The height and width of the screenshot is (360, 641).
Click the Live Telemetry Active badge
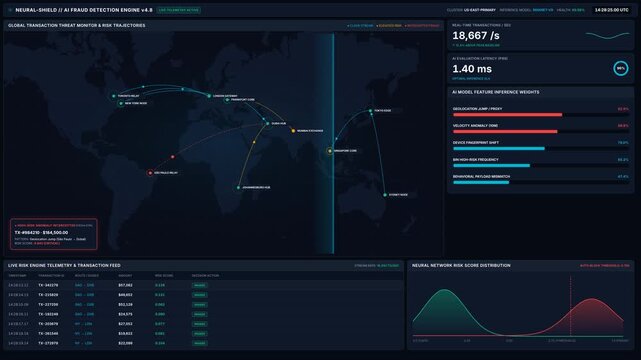[x=179, y=10]
